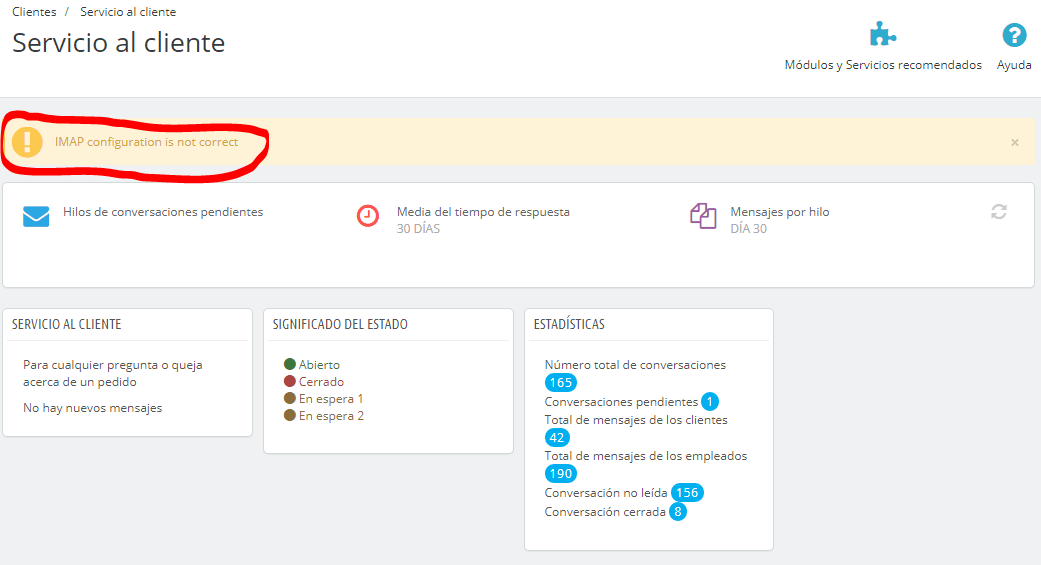The image size is (1041, 565).
Task: Click the response time clock icon
Action: (368, 216)
